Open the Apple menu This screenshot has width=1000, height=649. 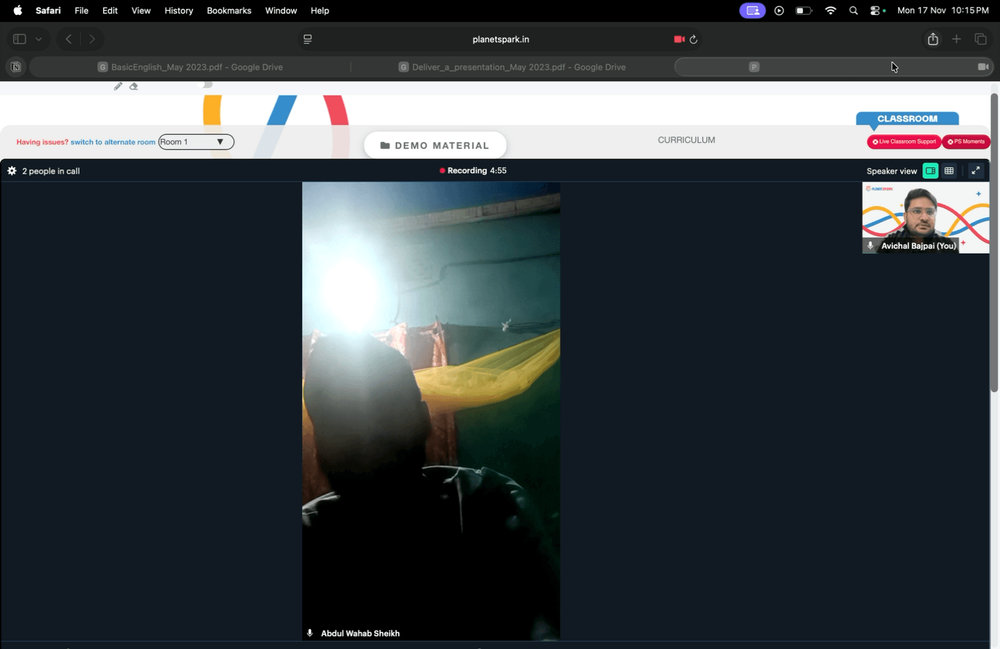pyautogui.click(x=17, y=10)
